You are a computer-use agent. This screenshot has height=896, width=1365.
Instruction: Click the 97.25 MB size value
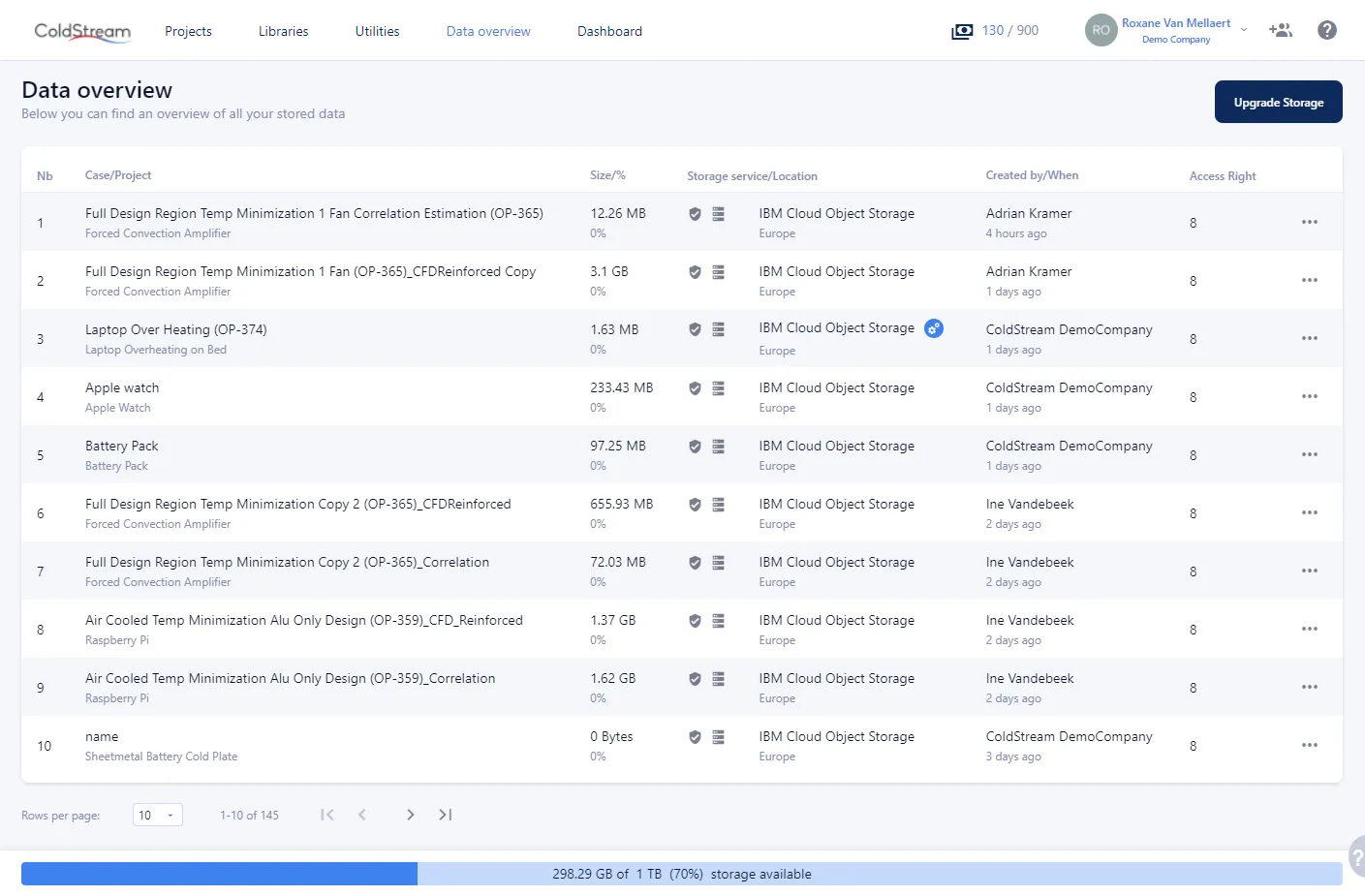(618, 446)
